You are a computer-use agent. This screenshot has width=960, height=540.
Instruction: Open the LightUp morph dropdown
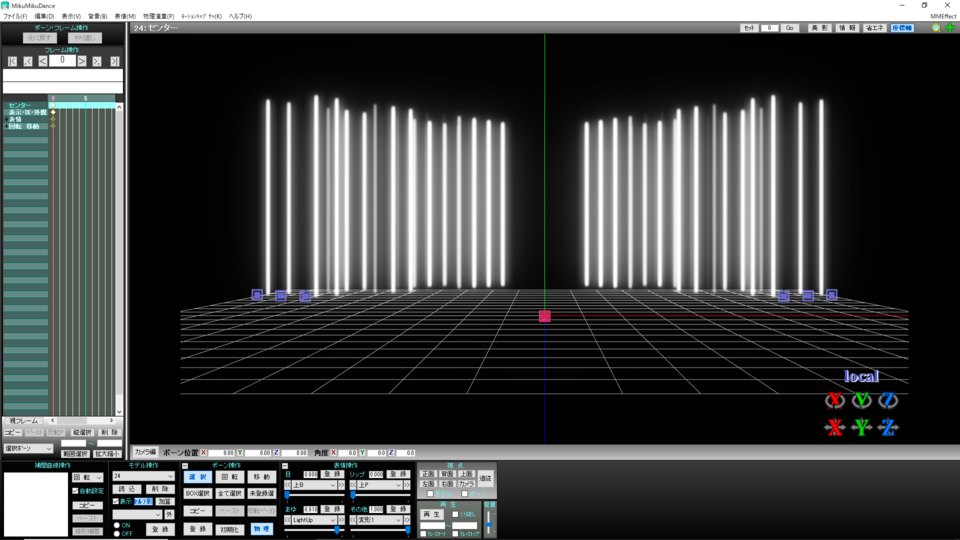(314, 520)
